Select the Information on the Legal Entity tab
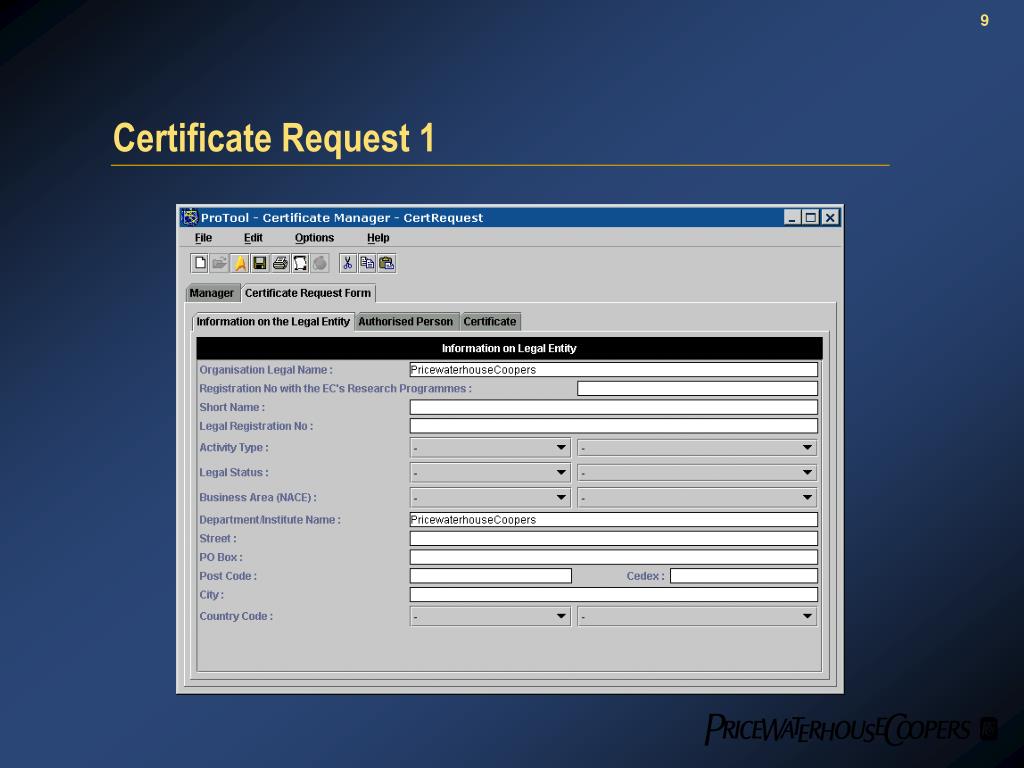 pos(273,321)
